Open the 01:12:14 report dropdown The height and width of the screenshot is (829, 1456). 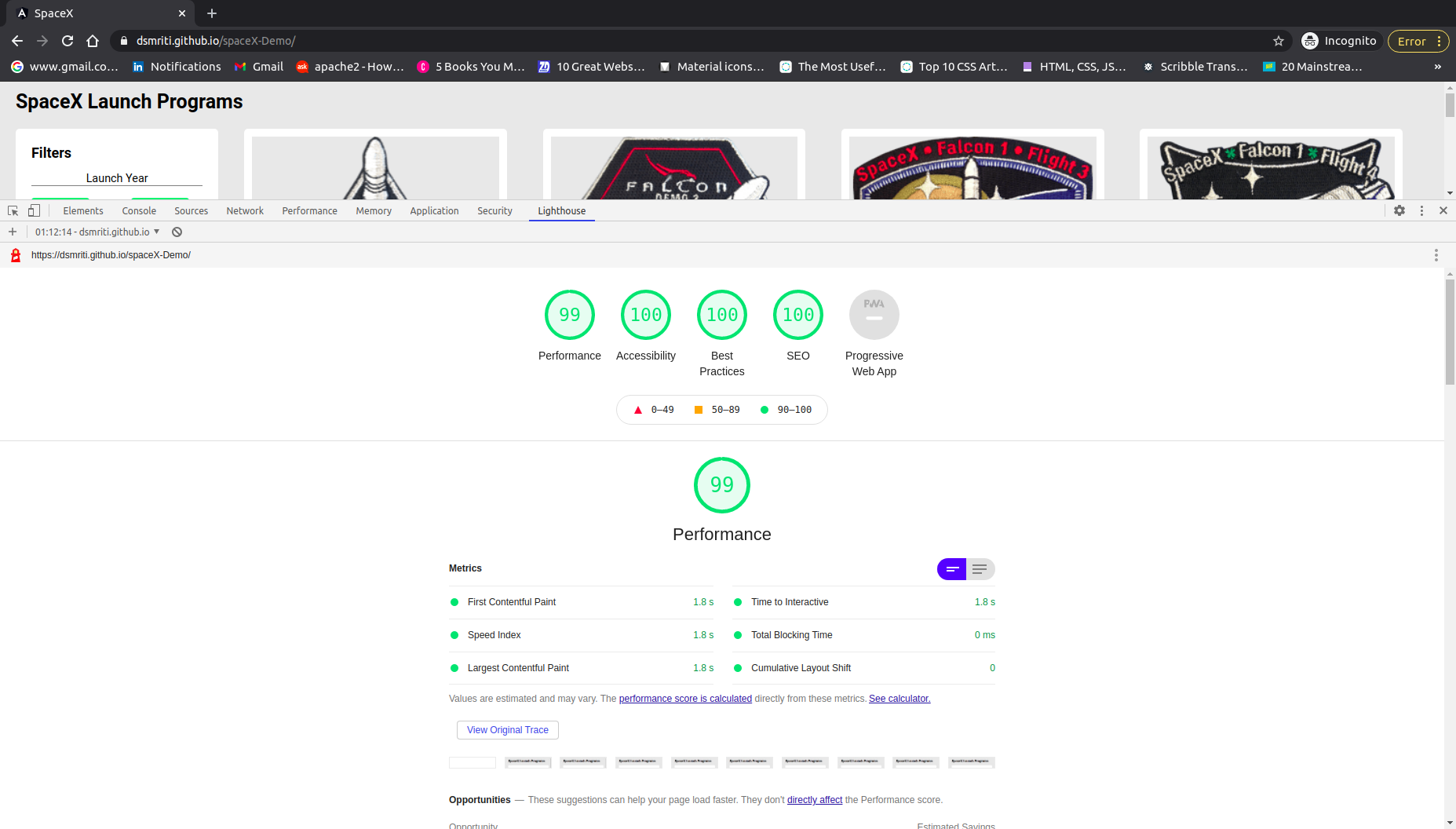click(x=97, y=232)
